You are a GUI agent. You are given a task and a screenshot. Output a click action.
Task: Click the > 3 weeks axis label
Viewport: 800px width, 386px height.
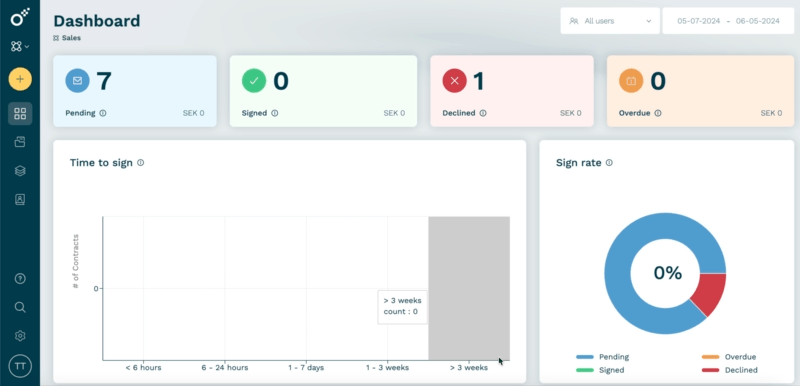469,367
